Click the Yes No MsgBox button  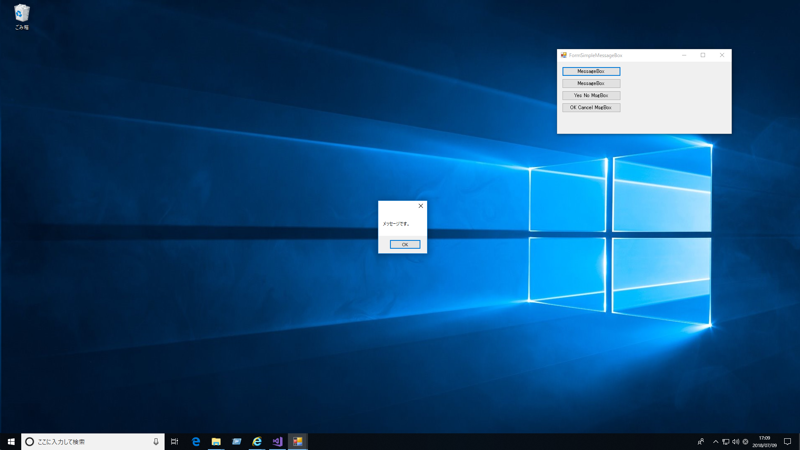pos(591,95)
